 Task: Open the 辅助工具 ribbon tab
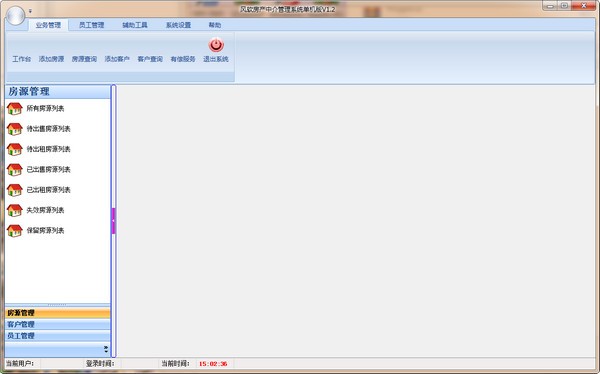point(135,25)
